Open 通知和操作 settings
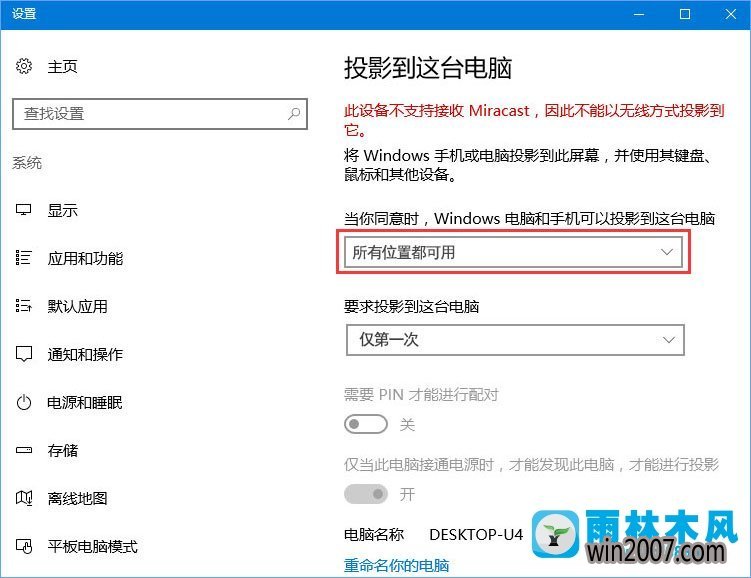Screen dimensions: 751x578 click(x=85, y=354)
